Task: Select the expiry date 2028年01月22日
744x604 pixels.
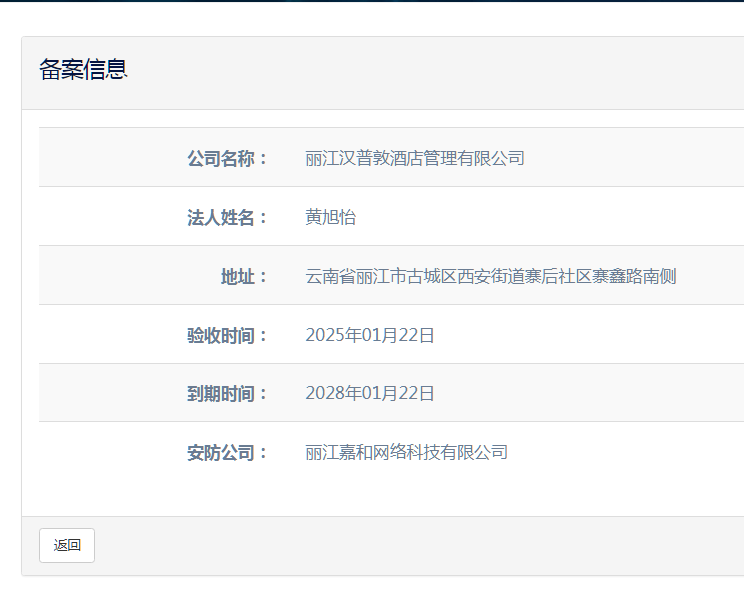Action: tap(370, 393)
